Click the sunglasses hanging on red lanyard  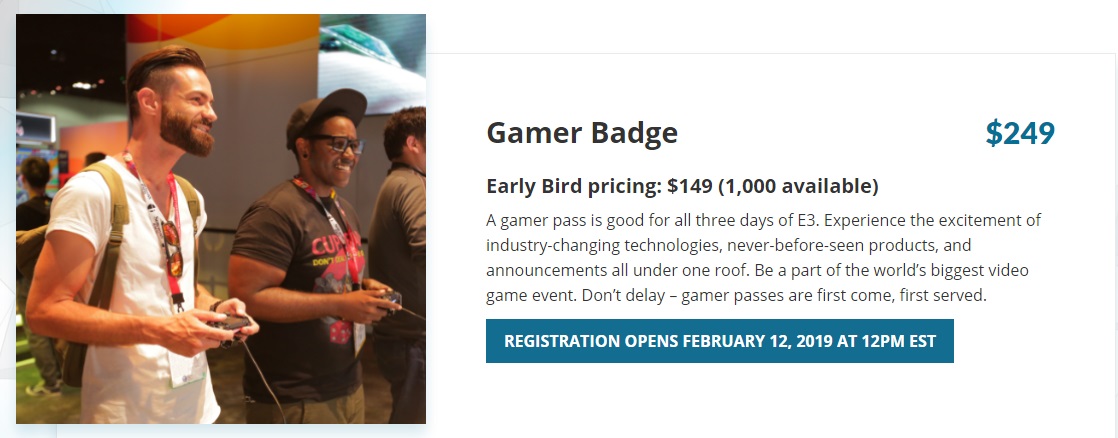click(x=173, y=249)
